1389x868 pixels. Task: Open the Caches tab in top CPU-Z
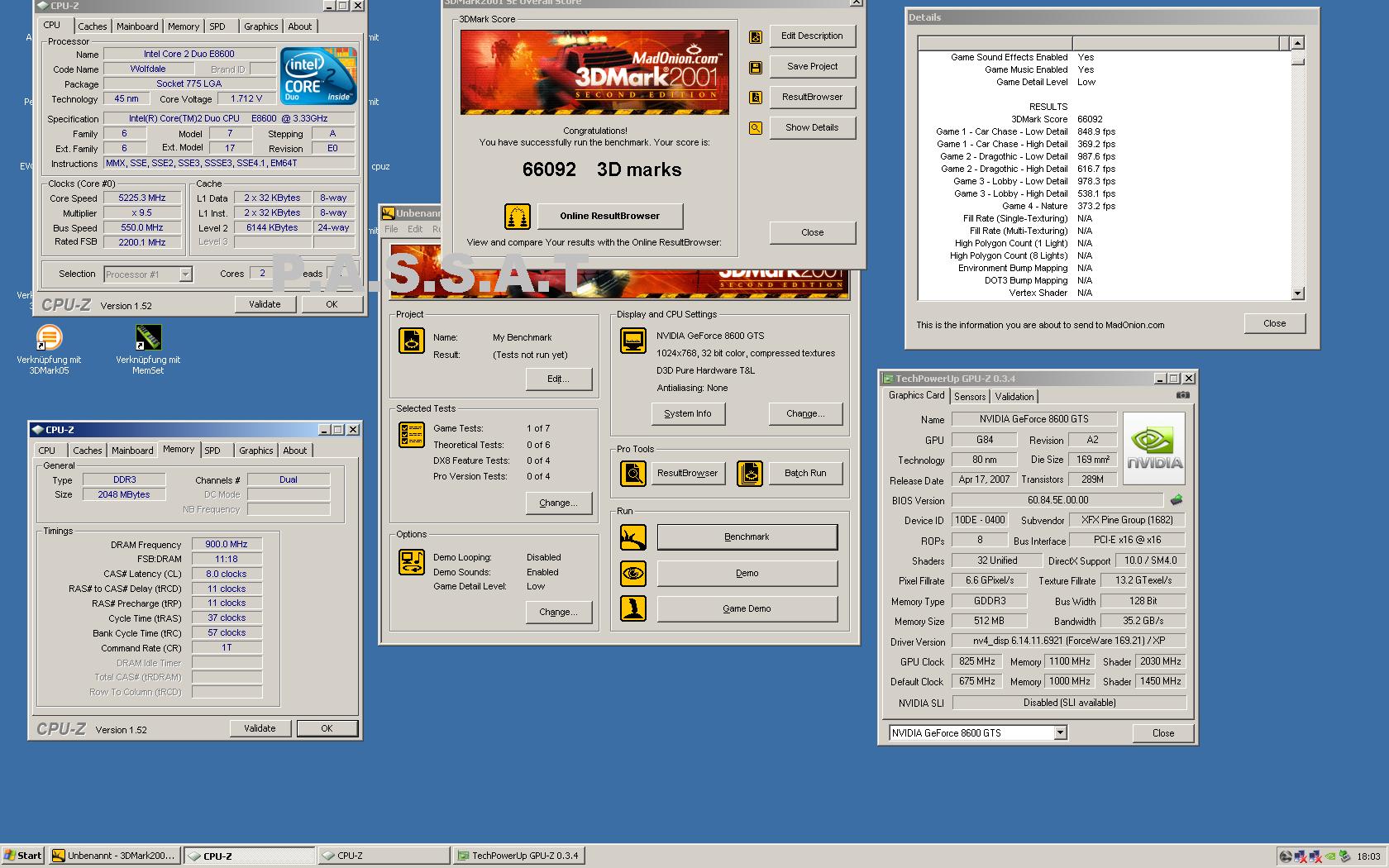click(x=93, y=26)
